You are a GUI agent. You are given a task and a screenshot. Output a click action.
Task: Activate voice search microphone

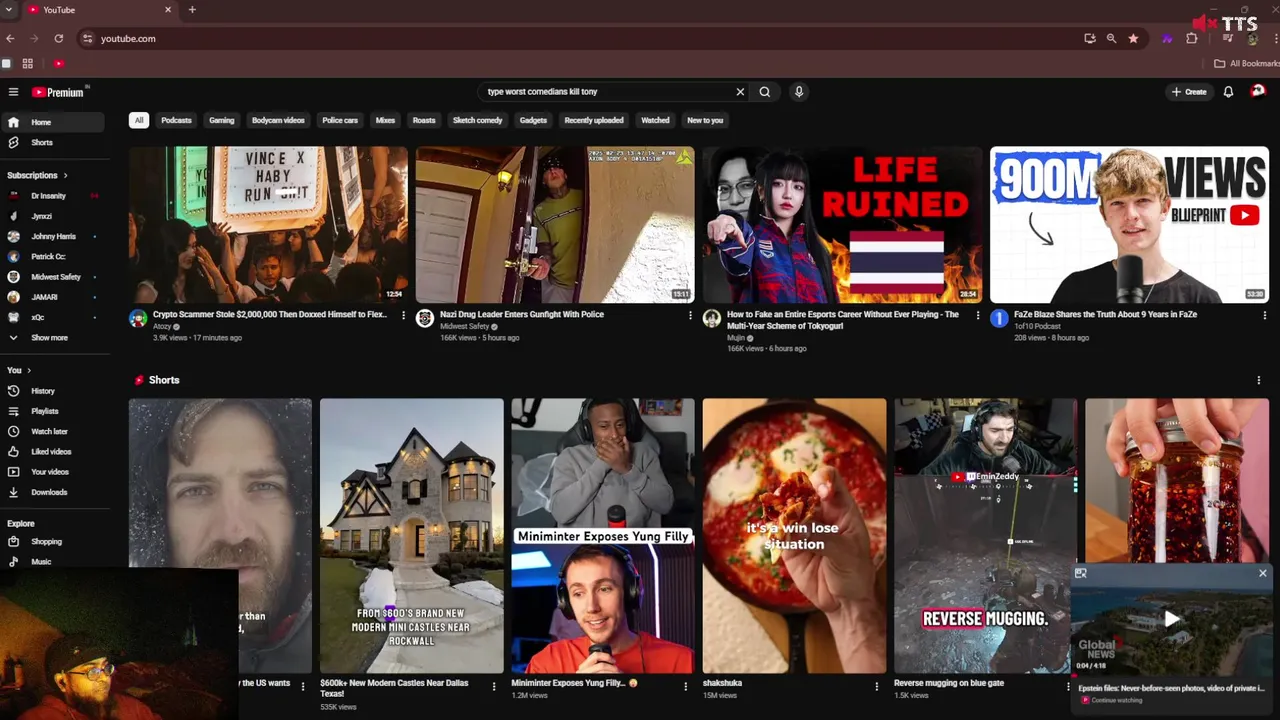(798, 92)
